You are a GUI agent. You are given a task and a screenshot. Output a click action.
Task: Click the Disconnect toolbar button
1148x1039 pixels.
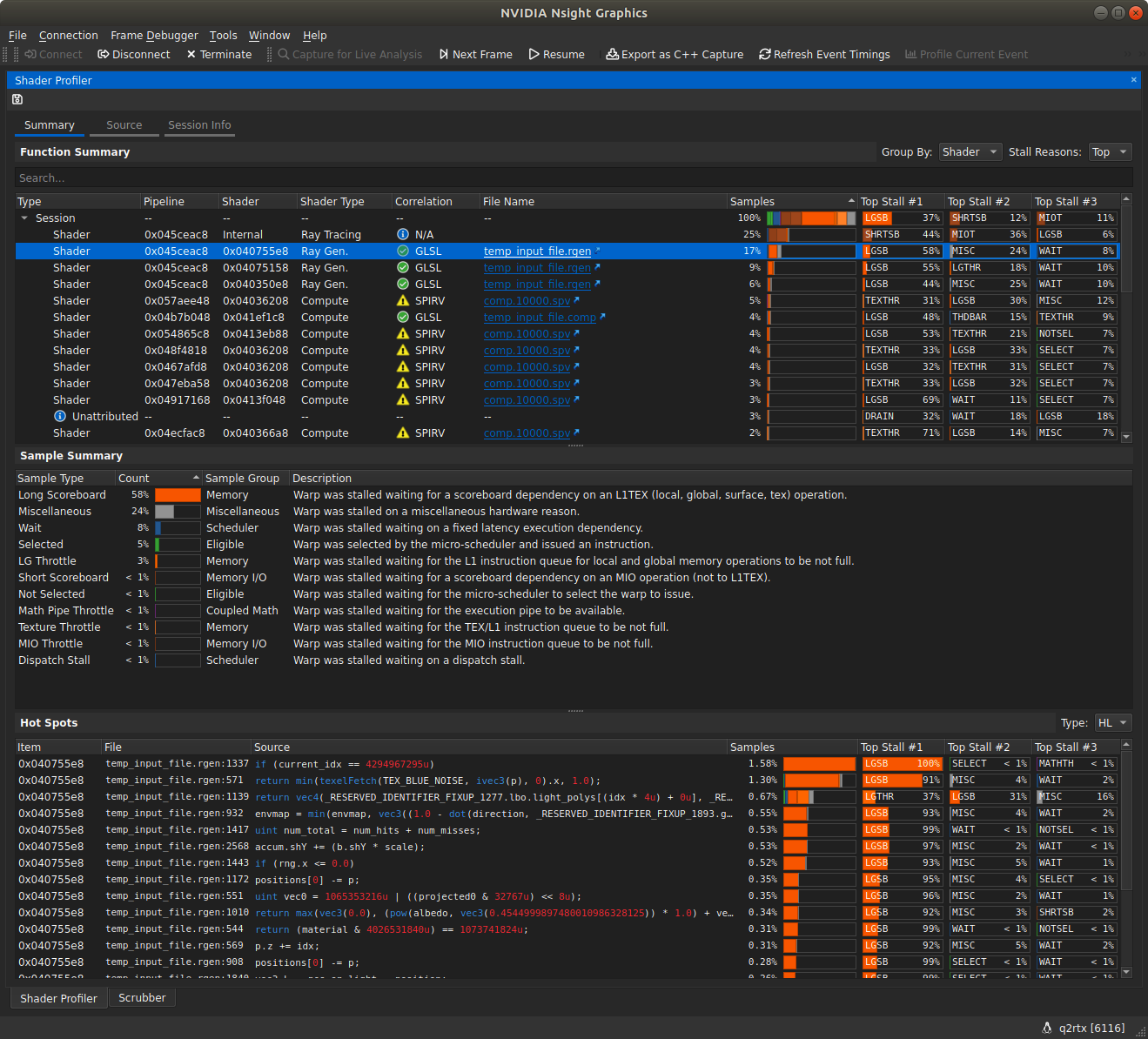point(134,54)
